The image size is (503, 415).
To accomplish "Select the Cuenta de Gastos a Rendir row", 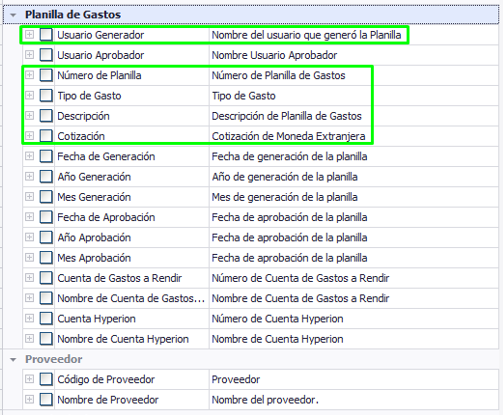I will pos(261,278).
